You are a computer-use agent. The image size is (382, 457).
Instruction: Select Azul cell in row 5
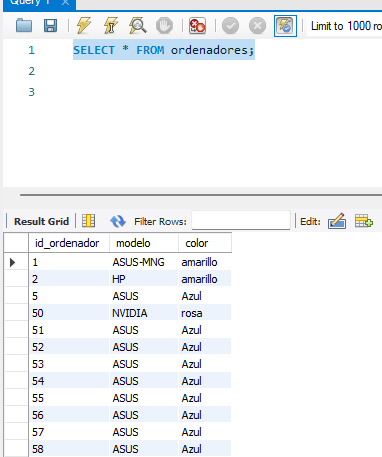pos(205,296)
